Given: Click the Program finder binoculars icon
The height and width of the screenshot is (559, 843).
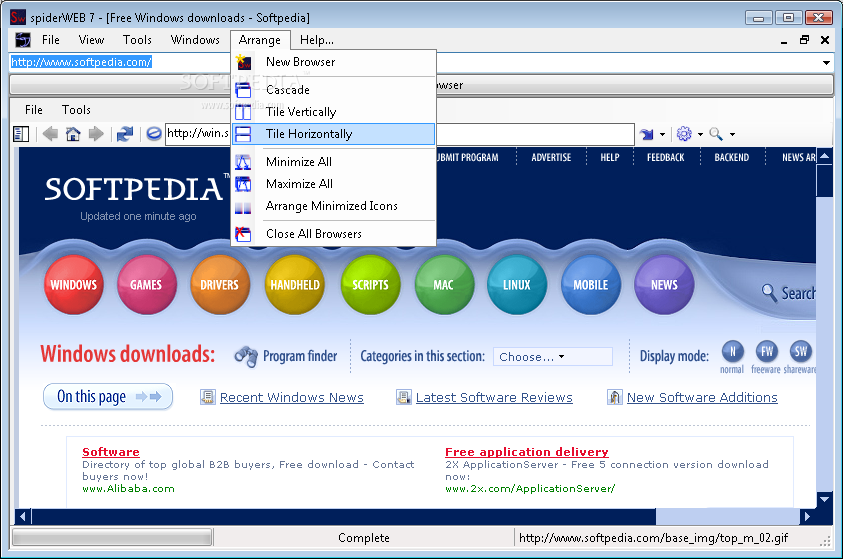Looking at the screenshot, I should pos(246,356).
